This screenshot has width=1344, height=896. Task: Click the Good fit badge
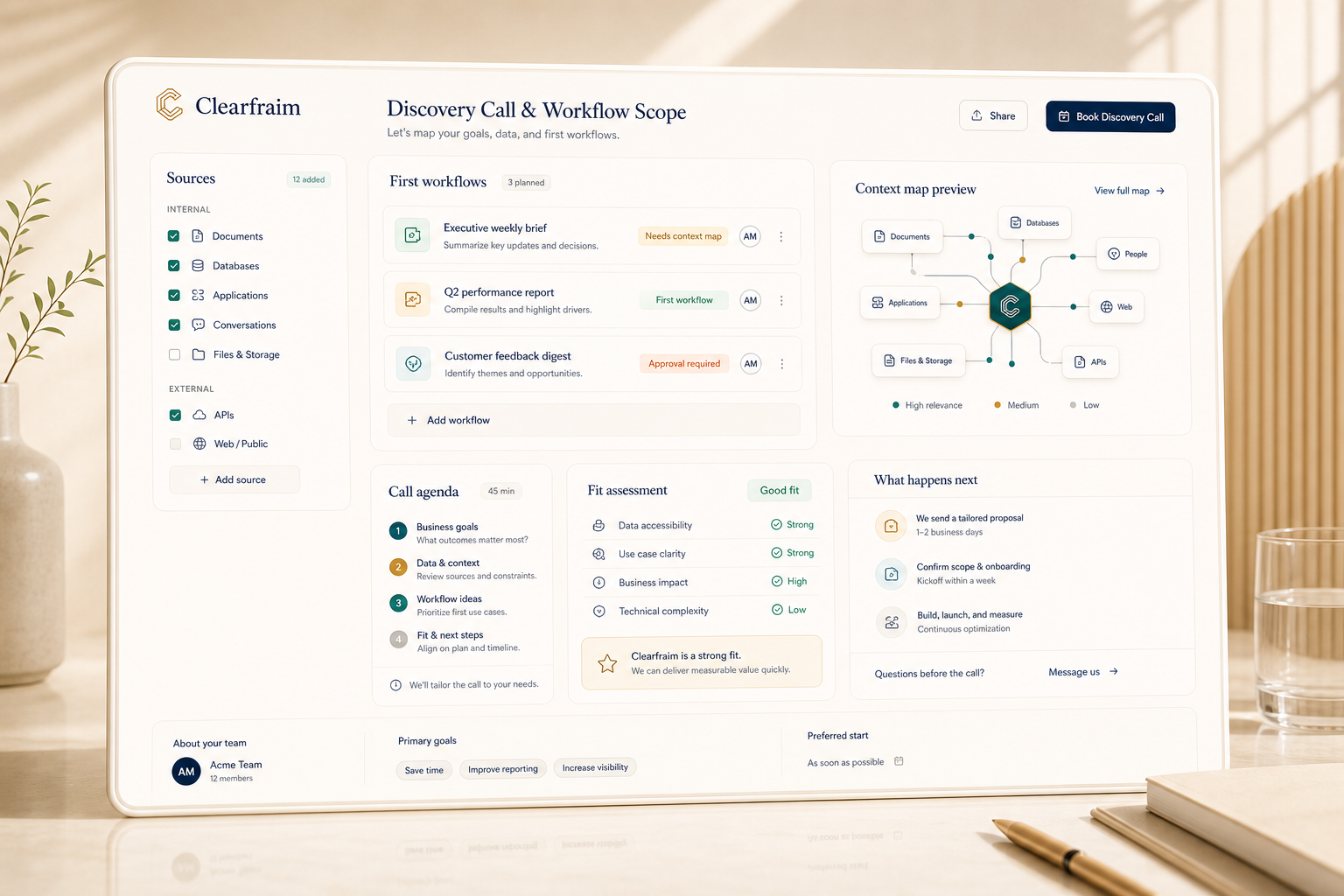click(780, 490)
